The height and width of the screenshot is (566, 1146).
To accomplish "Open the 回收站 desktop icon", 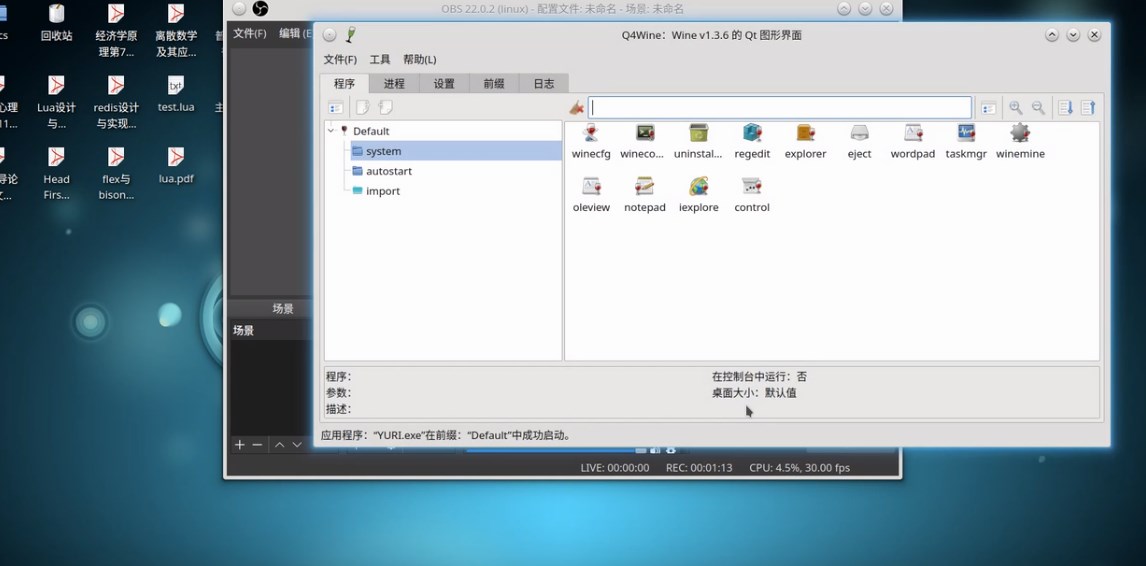I will [56, 22].
